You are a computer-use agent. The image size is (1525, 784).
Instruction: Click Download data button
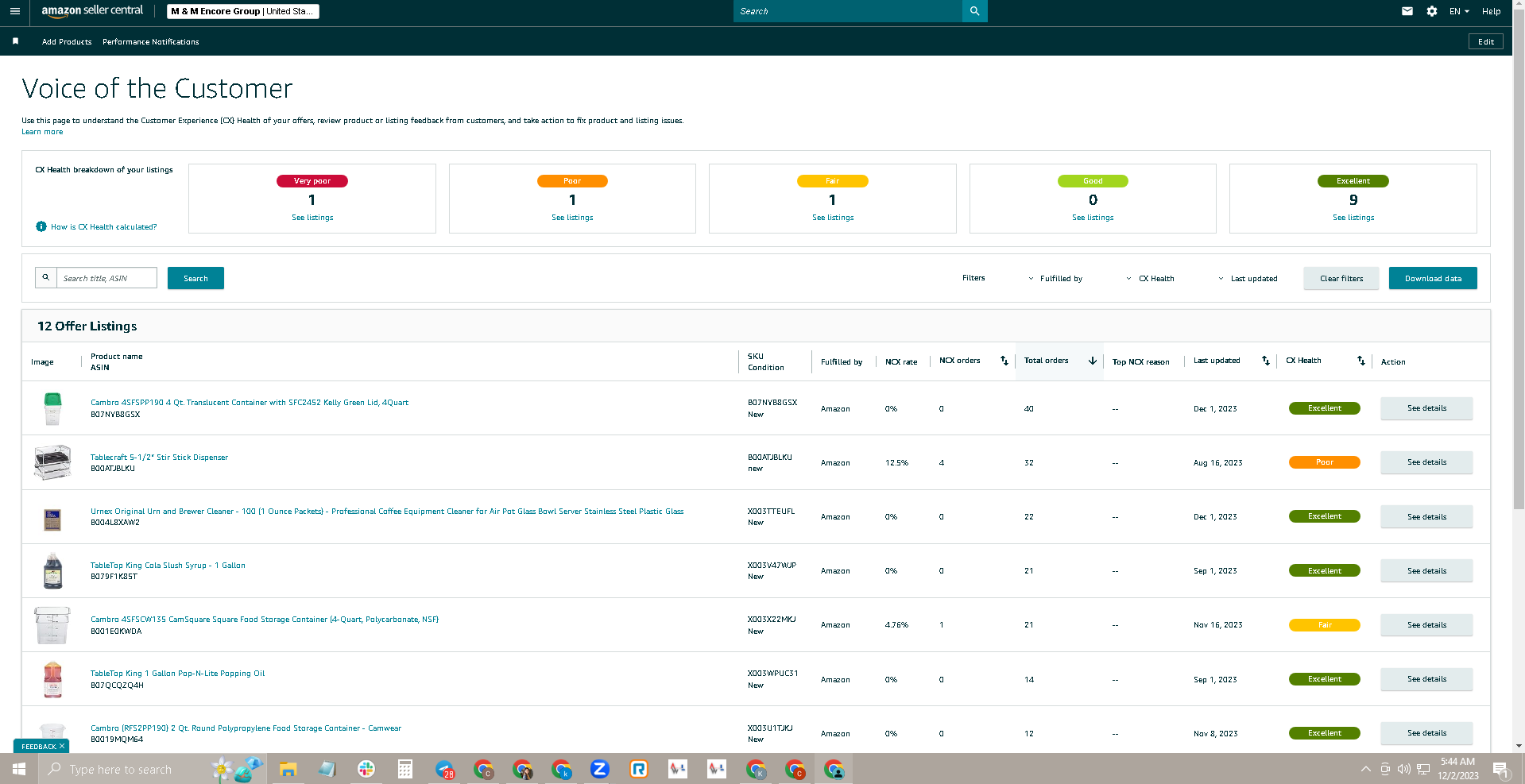pyautogui.click(x=1433, y=278)
